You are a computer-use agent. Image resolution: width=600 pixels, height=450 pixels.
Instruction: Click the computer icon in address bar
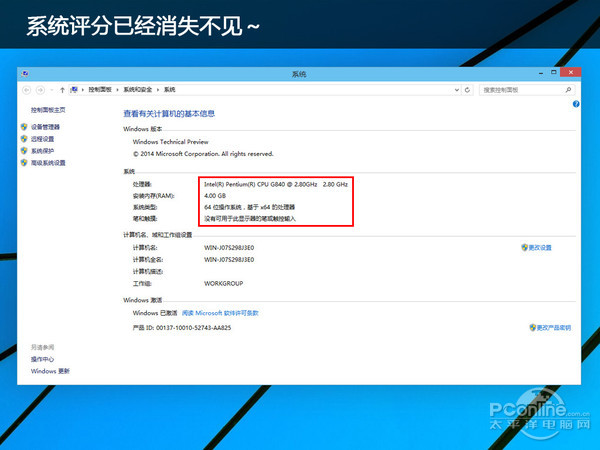(x=74, y=90)
